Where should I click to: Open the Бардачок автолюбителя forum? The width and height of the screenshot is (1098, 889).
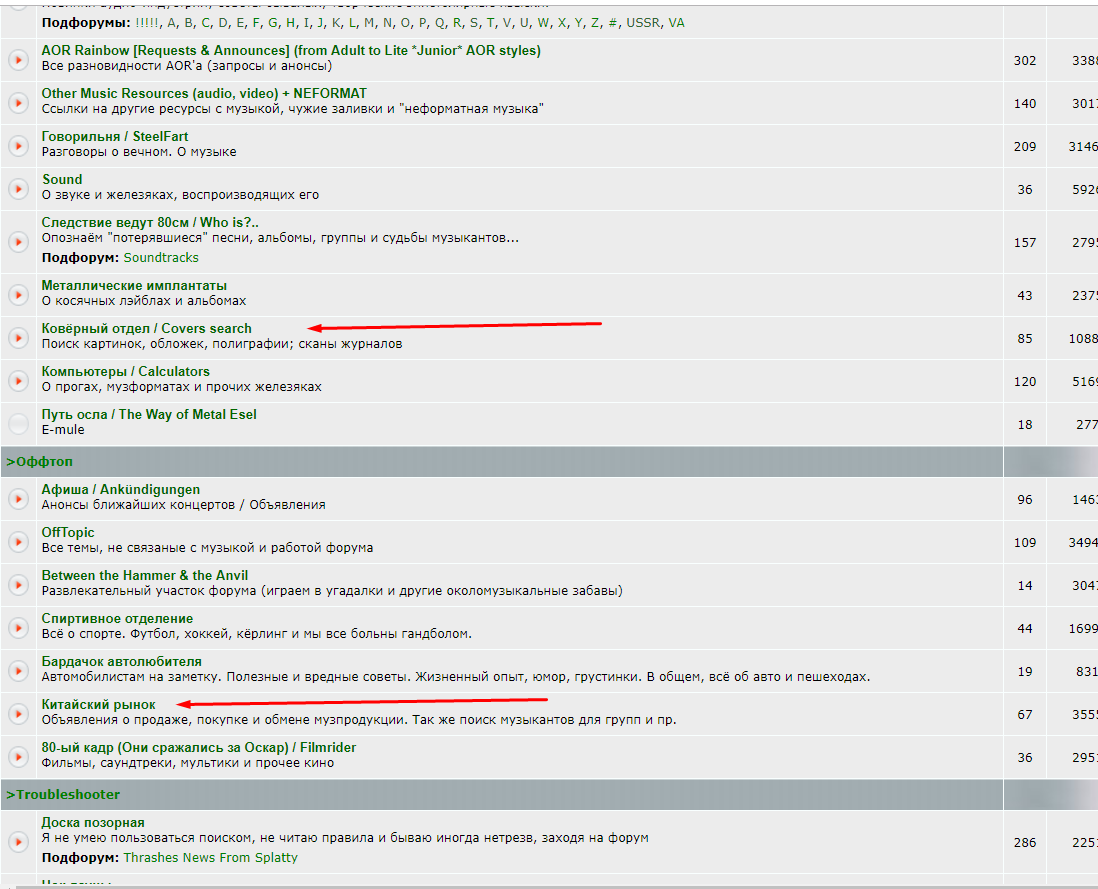(121, 662)
